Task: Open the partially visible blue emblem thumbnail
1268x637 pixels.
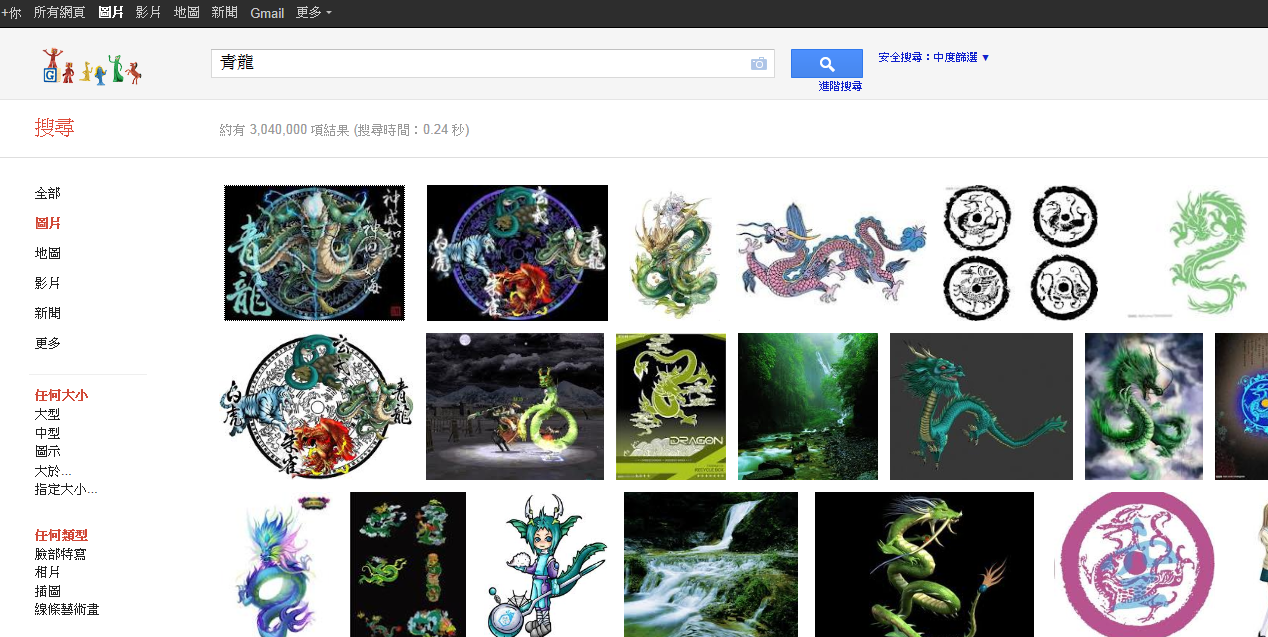Action: point(1241,407)
